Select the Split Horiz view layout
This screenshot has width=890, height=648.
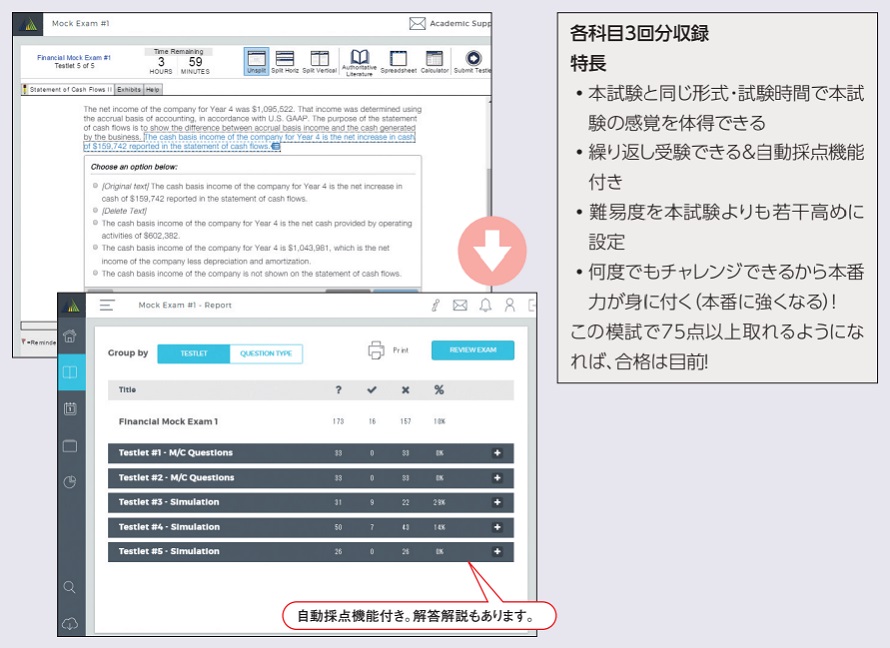pos(285,59)
